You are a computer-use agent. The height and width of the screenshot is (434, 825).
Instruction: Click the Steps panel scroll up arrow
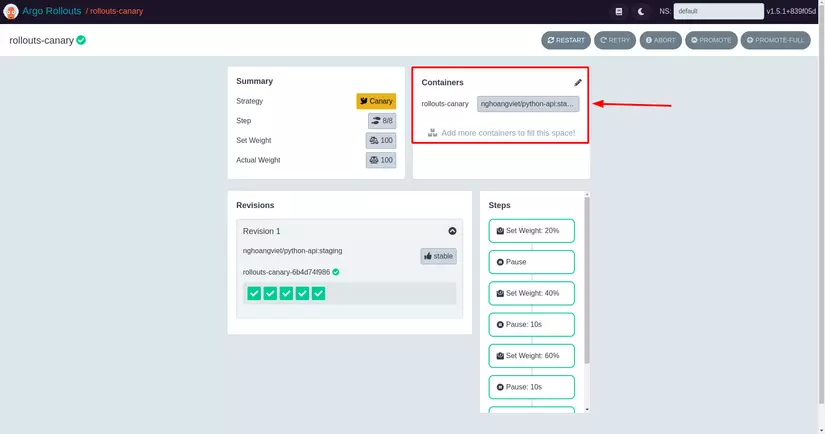pos(587,195)
